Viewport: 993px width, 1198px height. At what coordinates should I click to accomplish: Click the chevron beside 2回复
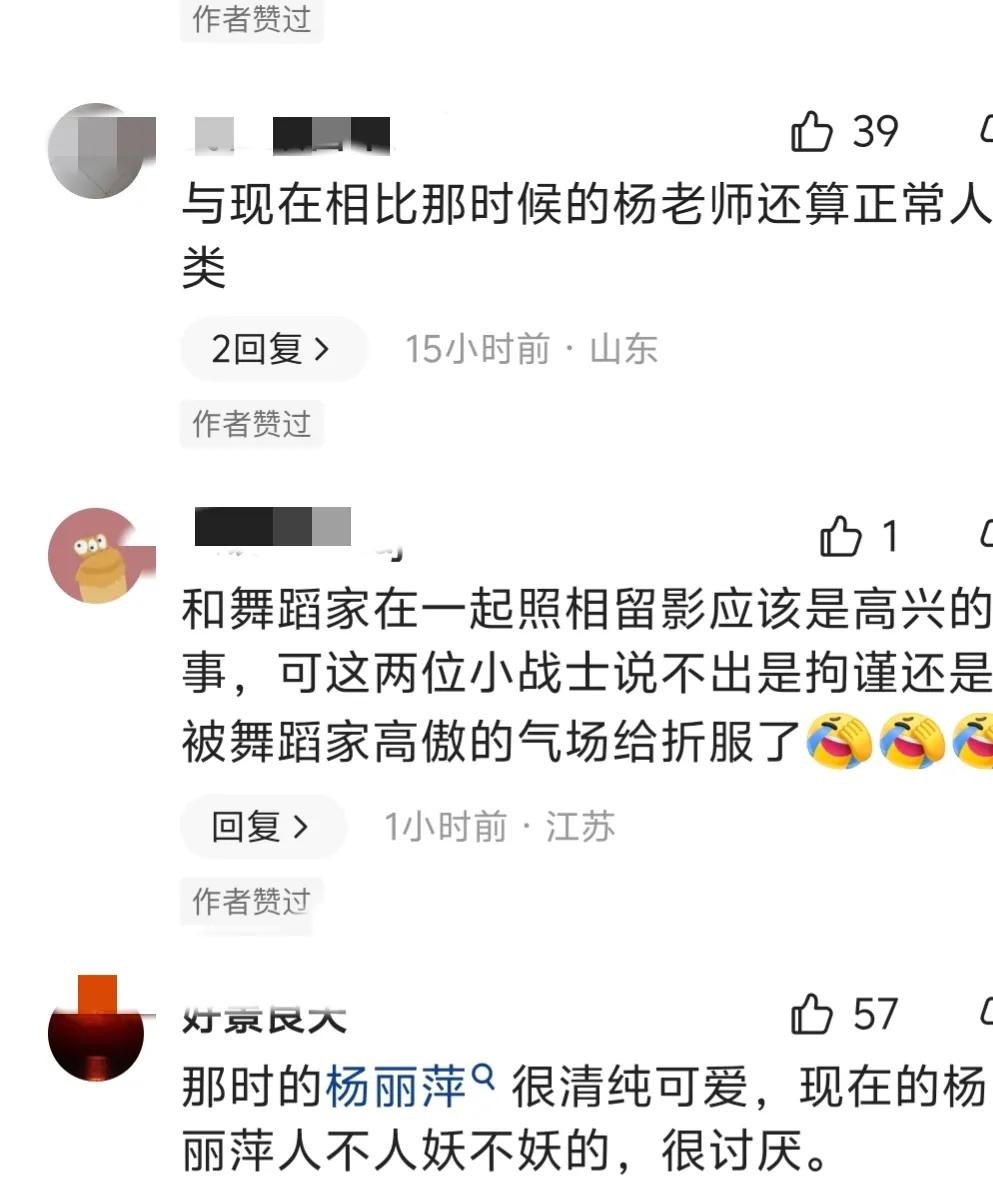click(x=322, y=350)
